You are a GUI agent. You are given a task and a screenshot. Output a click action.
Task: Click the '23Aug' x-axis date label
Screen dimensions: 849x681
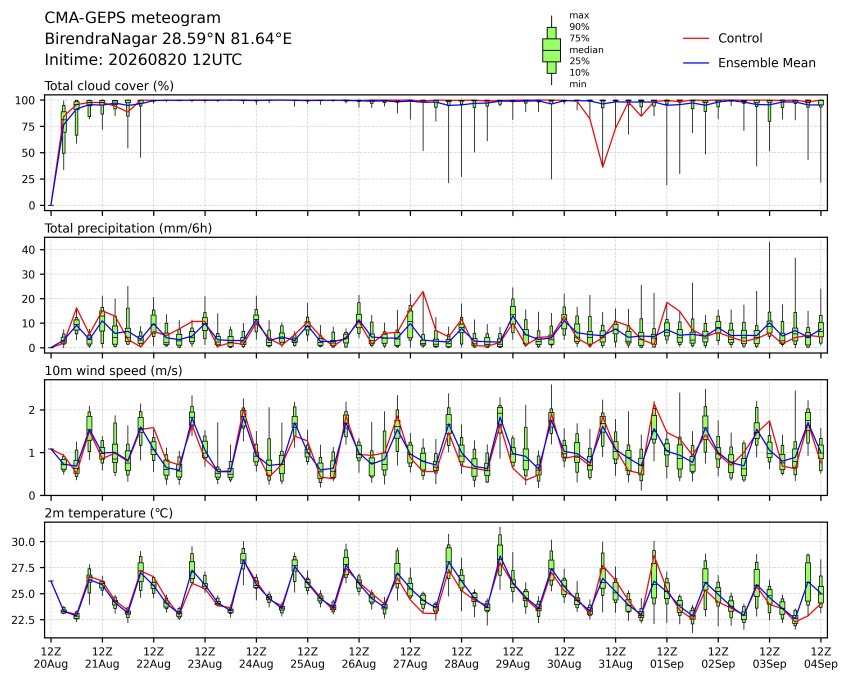coord(205,664)
